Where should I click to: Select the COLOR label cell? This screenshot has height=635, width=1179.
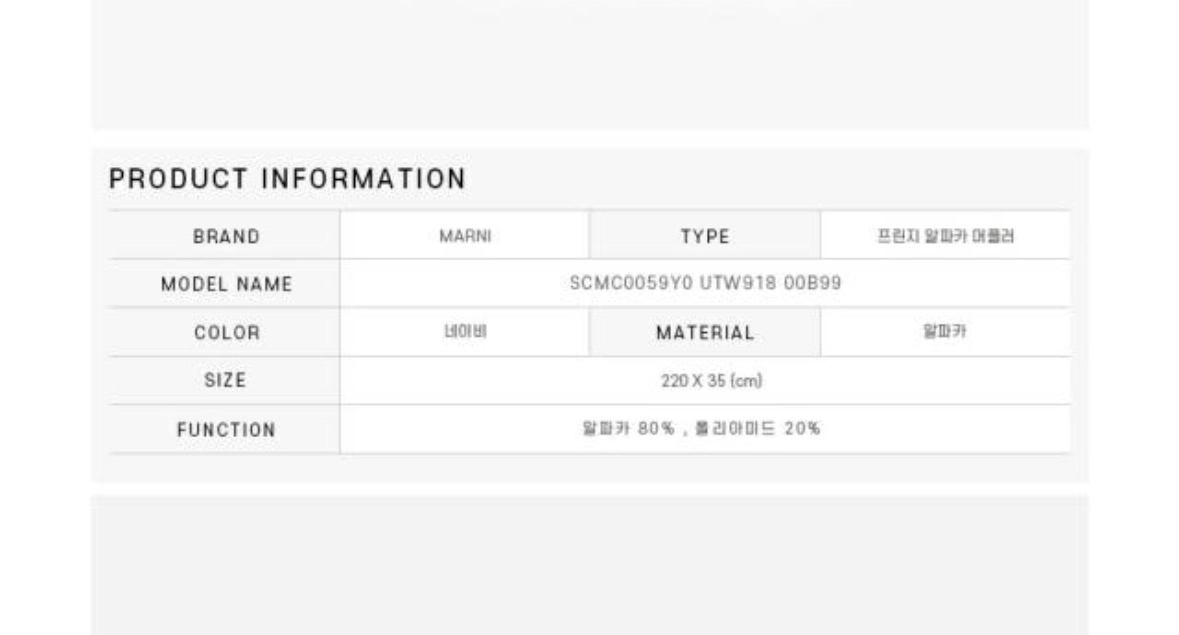pos(225,332)
